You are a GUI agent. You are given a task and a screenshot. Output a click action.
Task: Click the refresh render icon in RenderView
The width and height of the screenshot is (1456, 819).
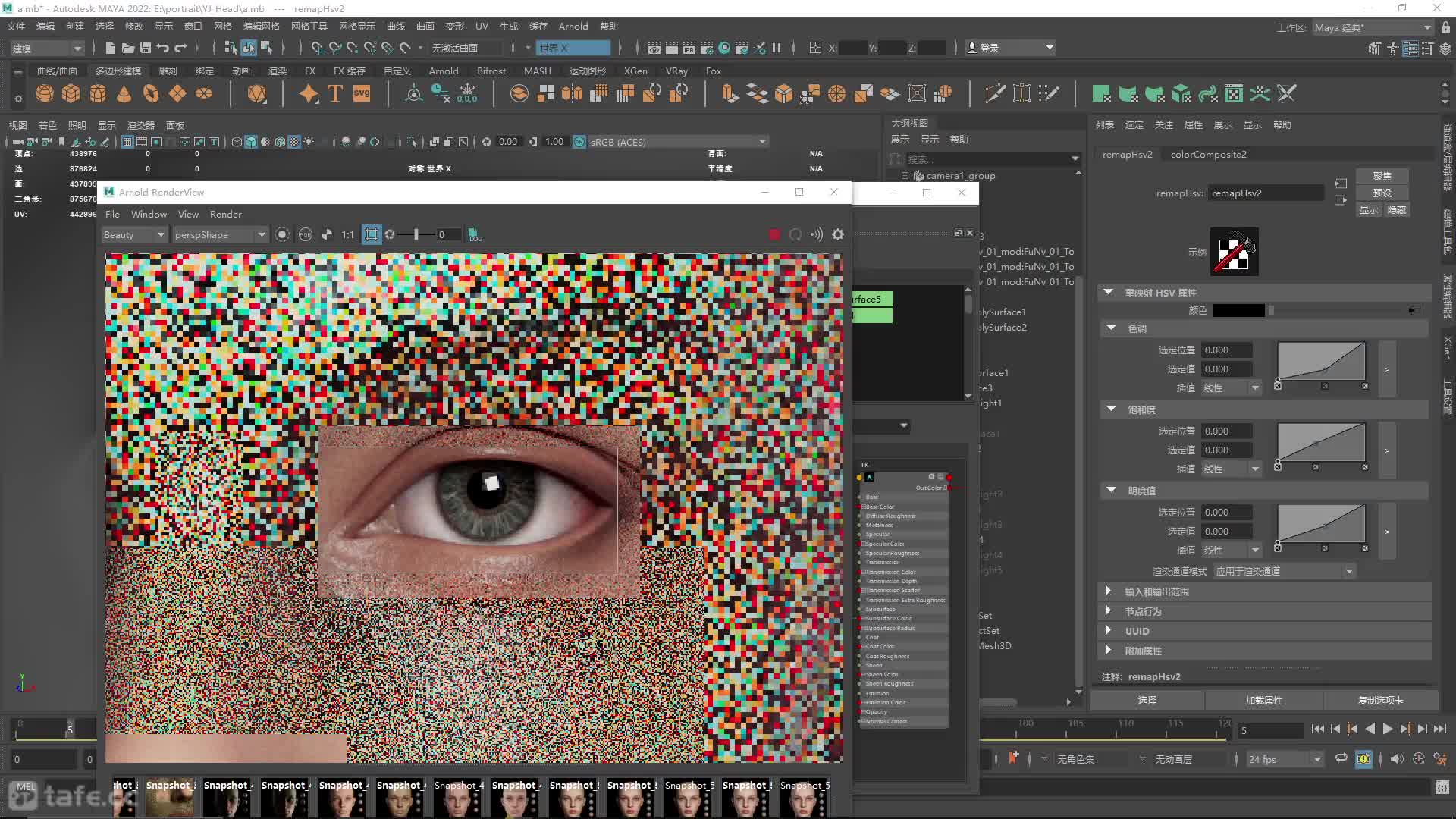tap(795, 234)
